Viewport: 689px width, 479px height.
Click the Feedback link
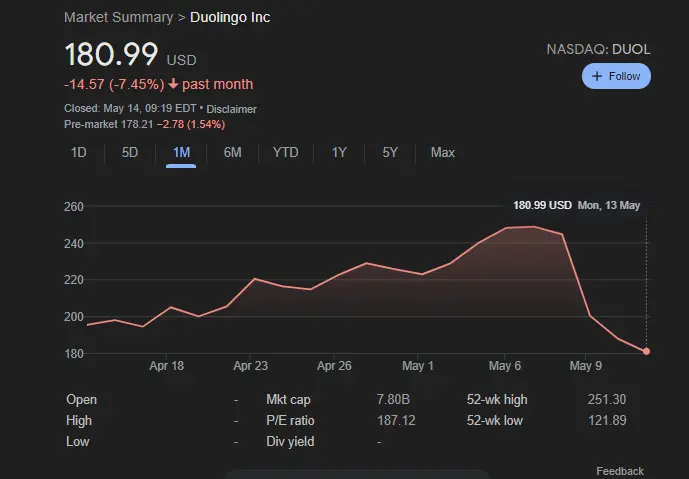620,471
